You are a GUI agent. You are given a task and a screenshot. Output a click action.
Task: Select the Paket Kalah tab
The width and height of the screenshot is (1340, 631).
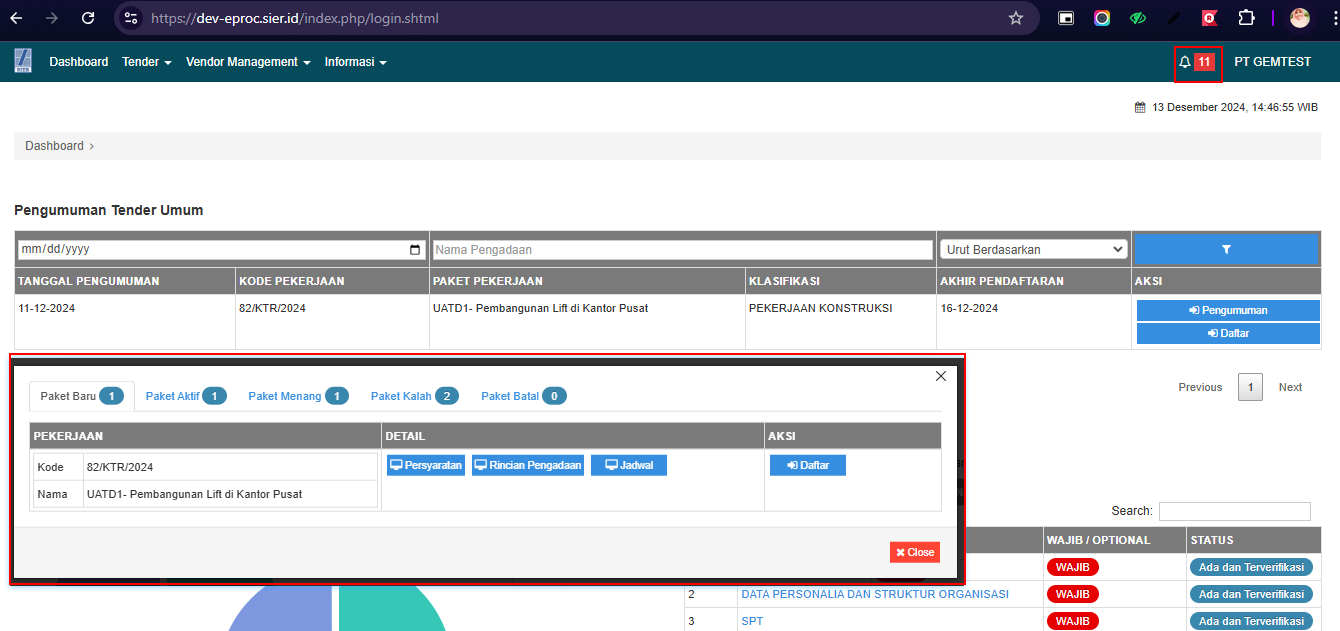(x=413, y=396)
